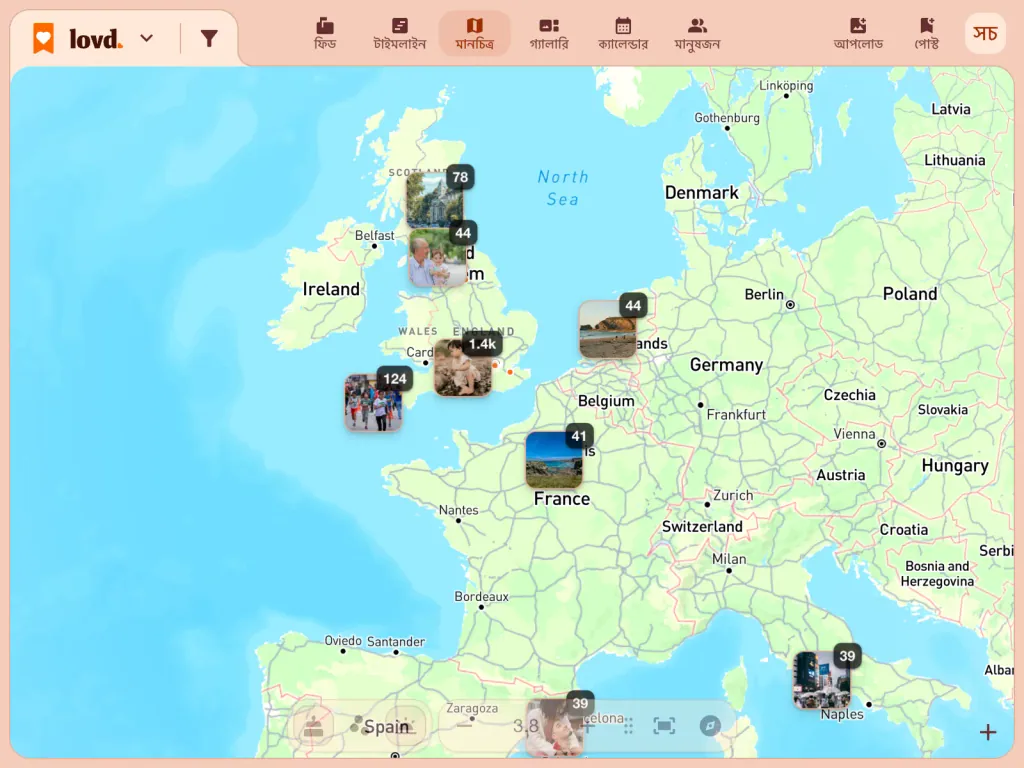Reset map orientation with compass icon
The image size is (1024, 768).
tap(710, 726)
